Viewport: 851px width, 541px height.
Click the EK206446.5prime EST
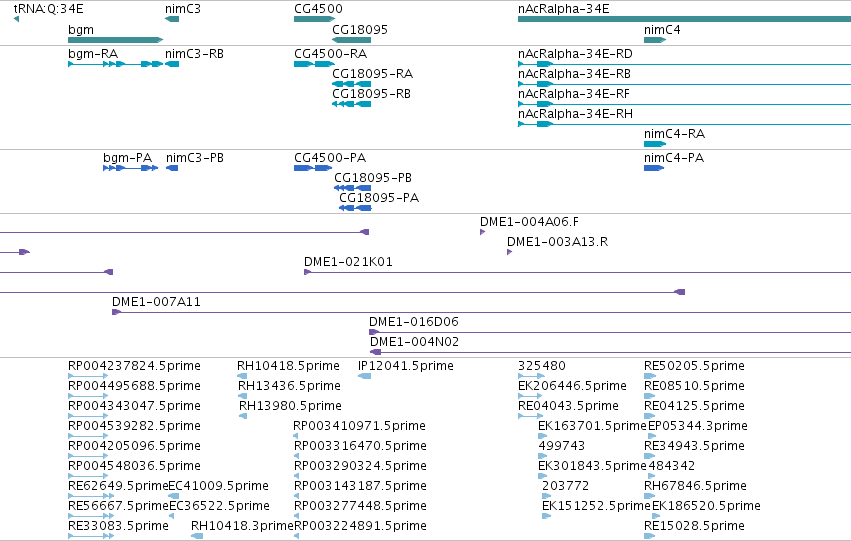click(530, 396)
